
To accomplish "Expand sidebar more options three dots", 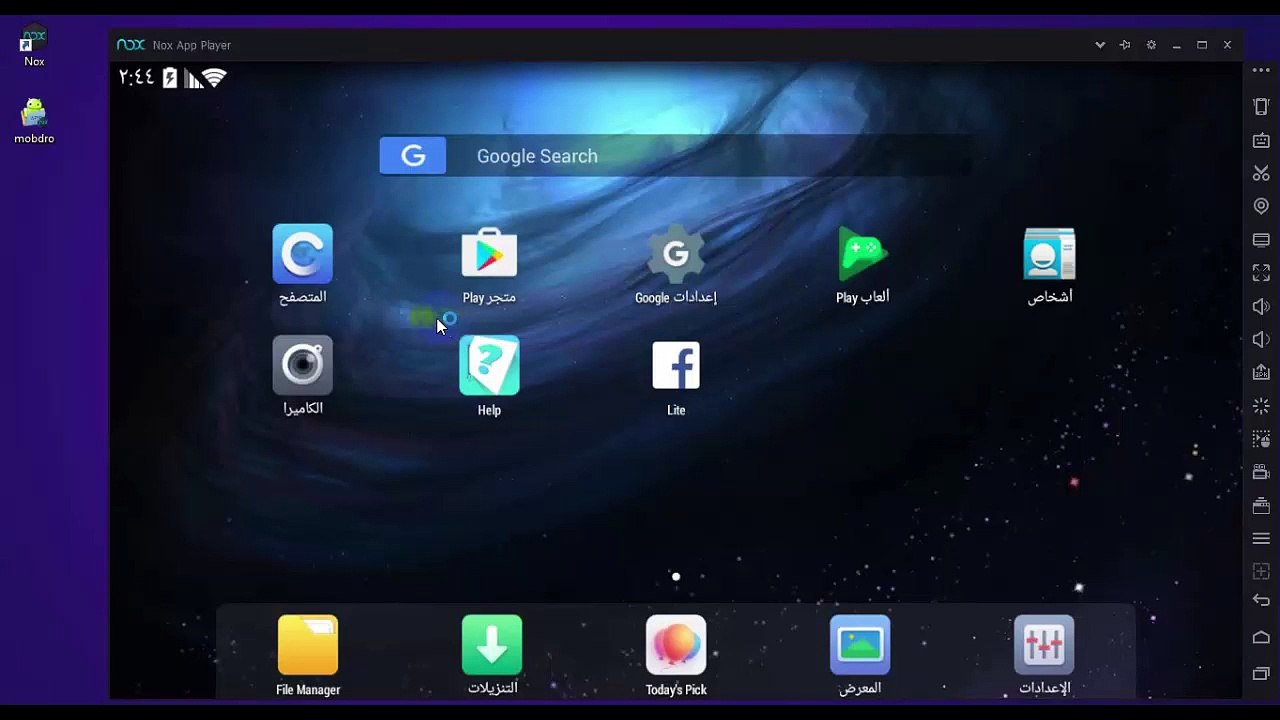I will [1261, 70].
